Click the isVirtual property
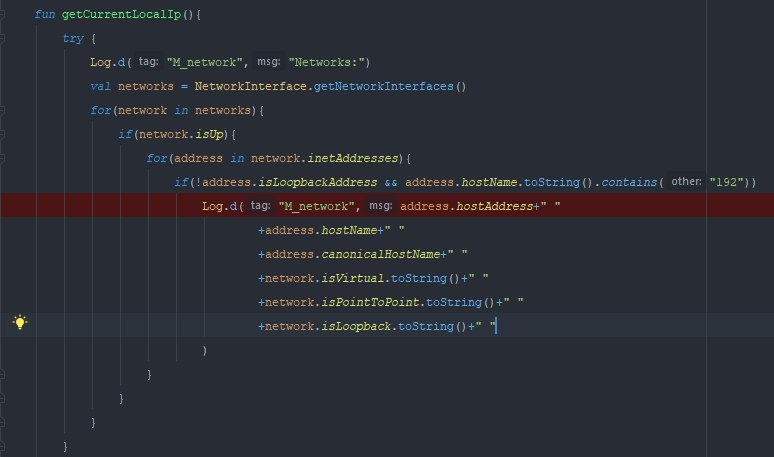774x457 pixels. (352, 278)
